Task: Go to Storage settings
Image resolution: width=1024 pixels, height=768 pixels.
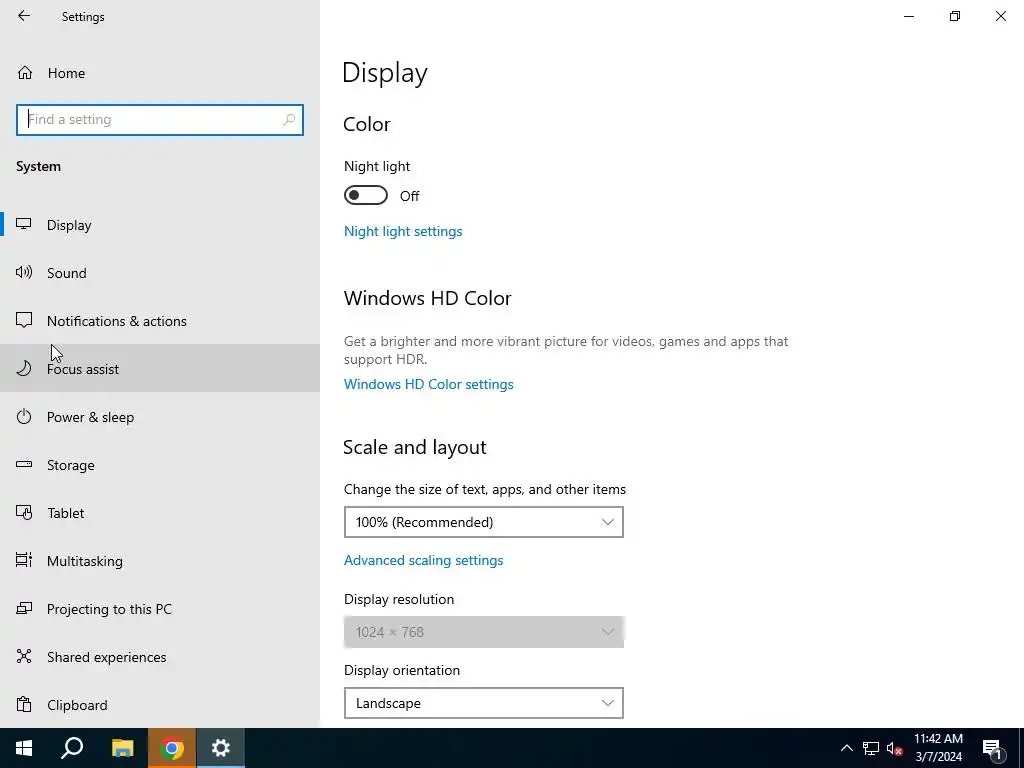Action: point(160,465)
